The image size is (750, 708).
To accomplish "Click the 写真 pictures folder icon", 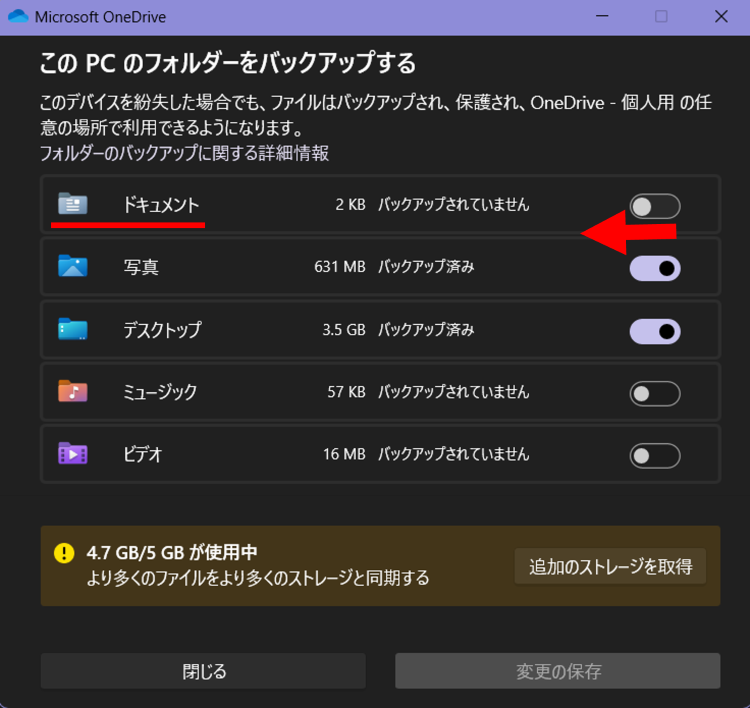I will point(73,266).
